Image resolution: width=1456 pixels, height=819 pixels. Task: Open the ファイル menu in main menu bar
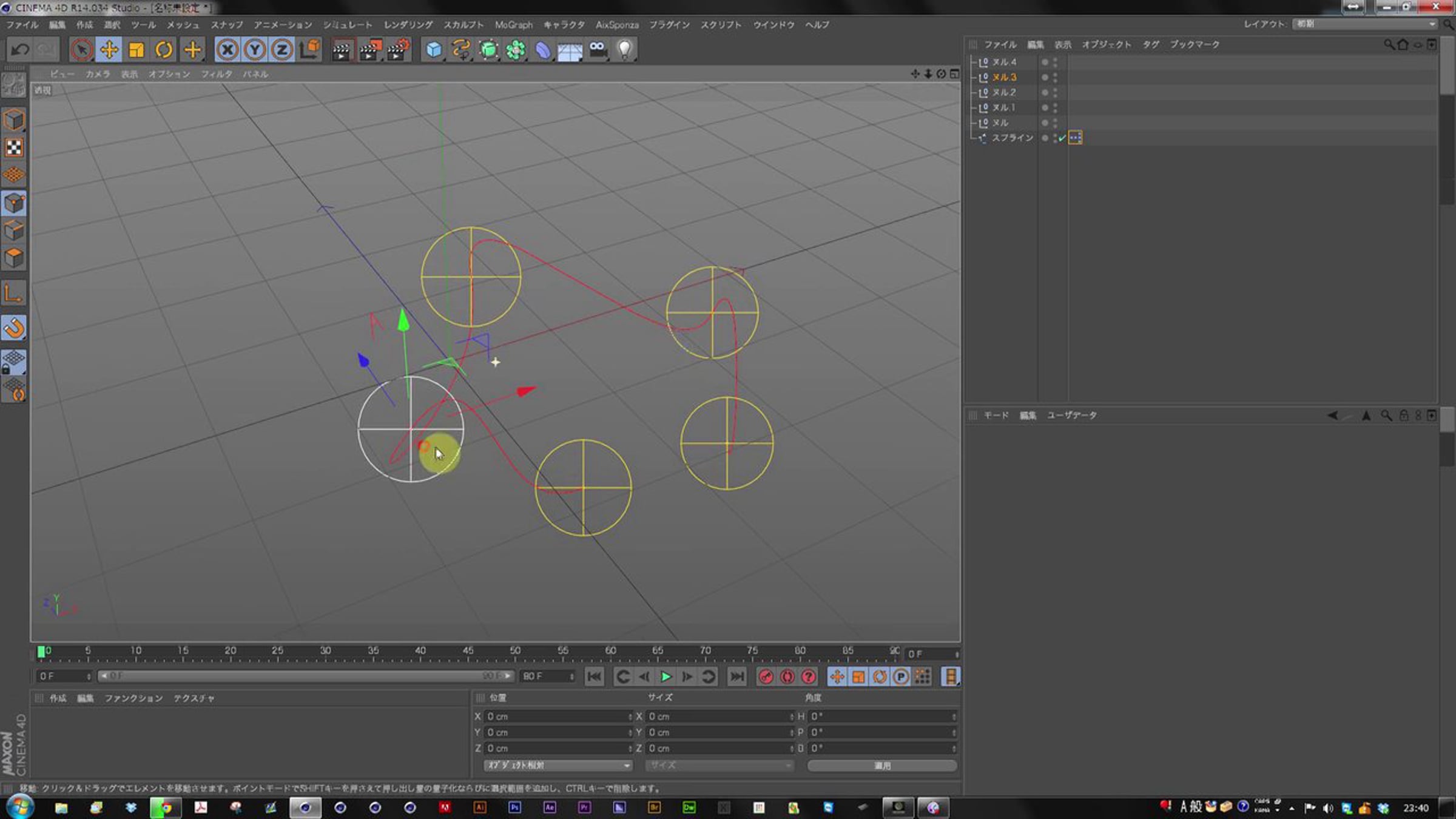(x=22, y=25)
